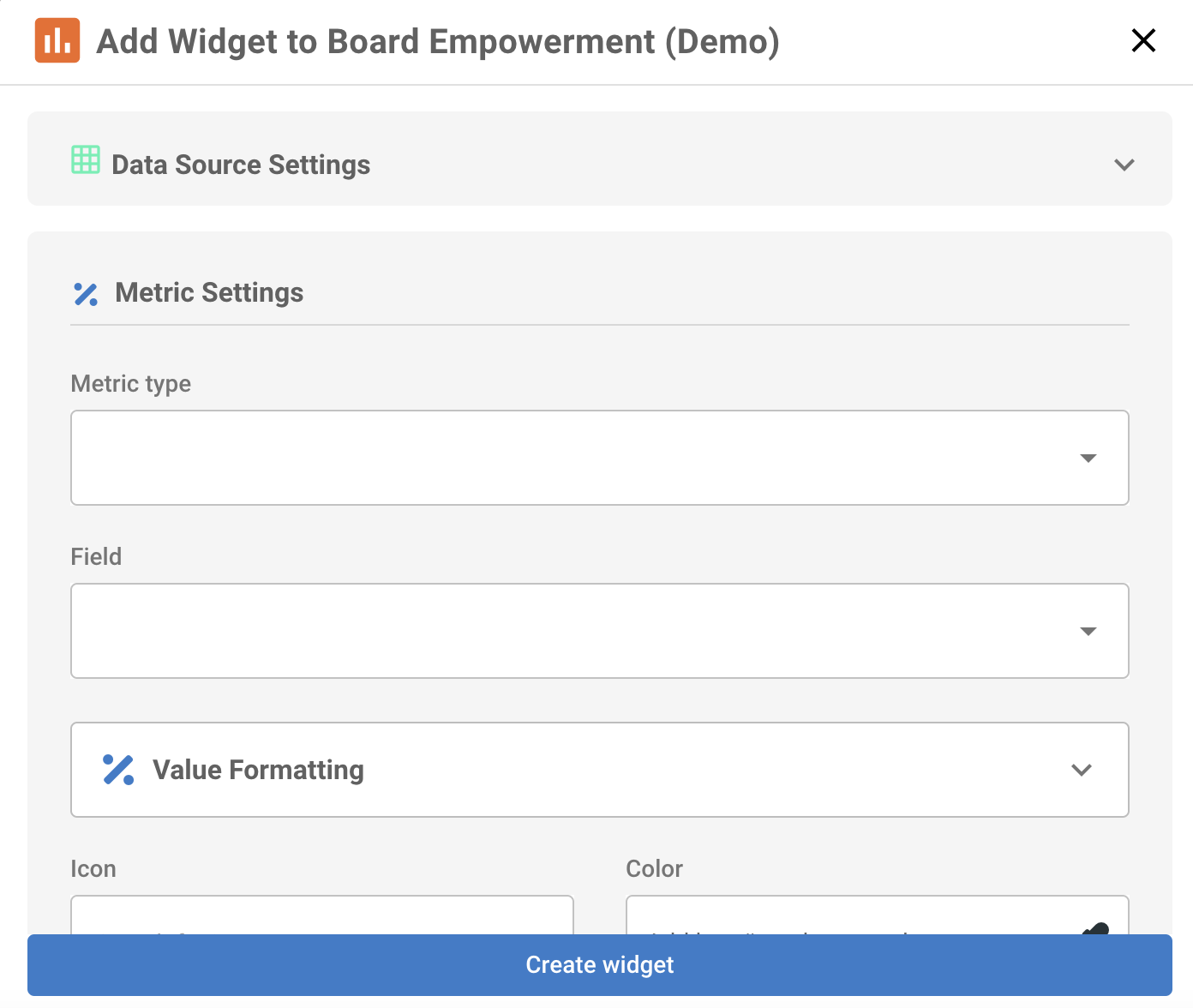
Task: Click the Value Formatting chevron arrow
Action: 1082,770
